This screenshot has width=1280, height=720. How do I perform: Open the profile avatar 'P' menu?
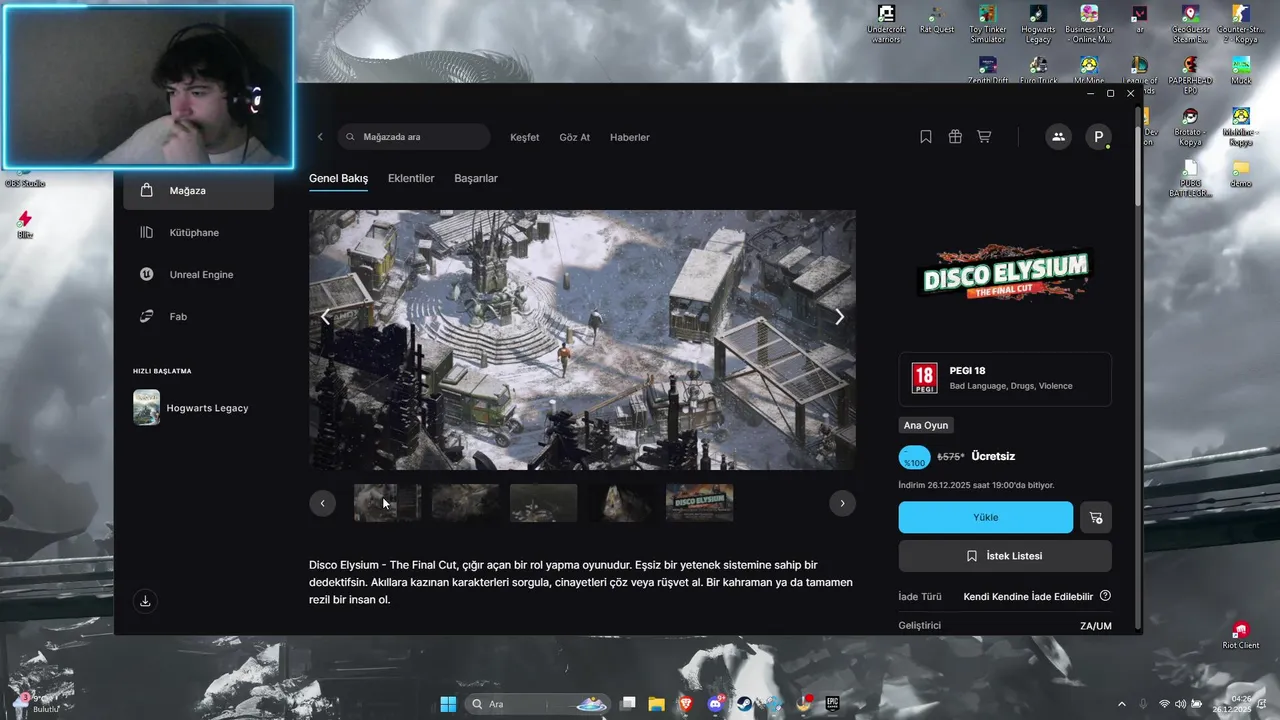pos(1099,137)
